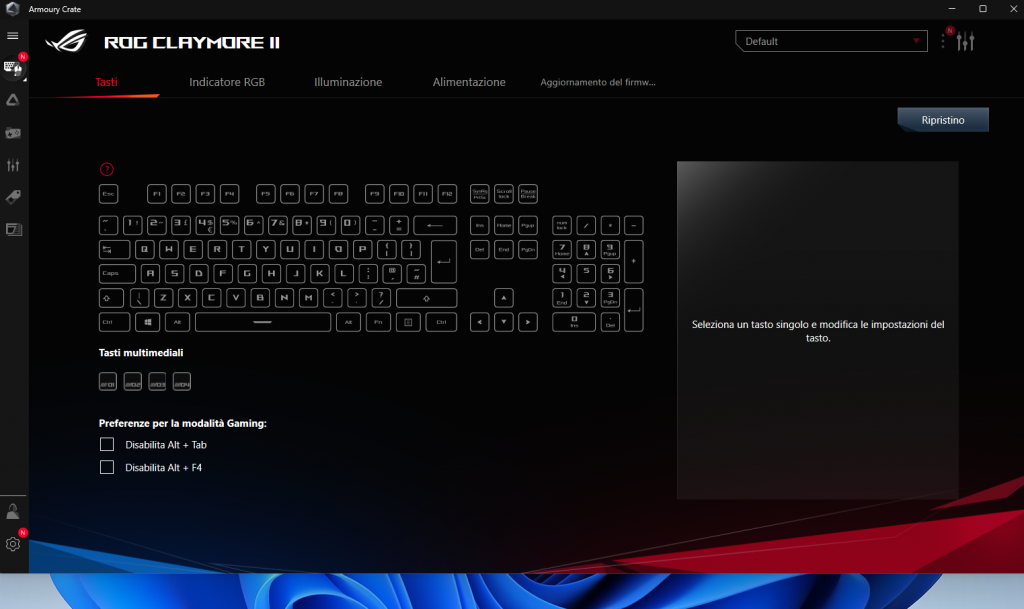Open the Device keyboard-and-mouse sidebar icon

coord(13,67)
